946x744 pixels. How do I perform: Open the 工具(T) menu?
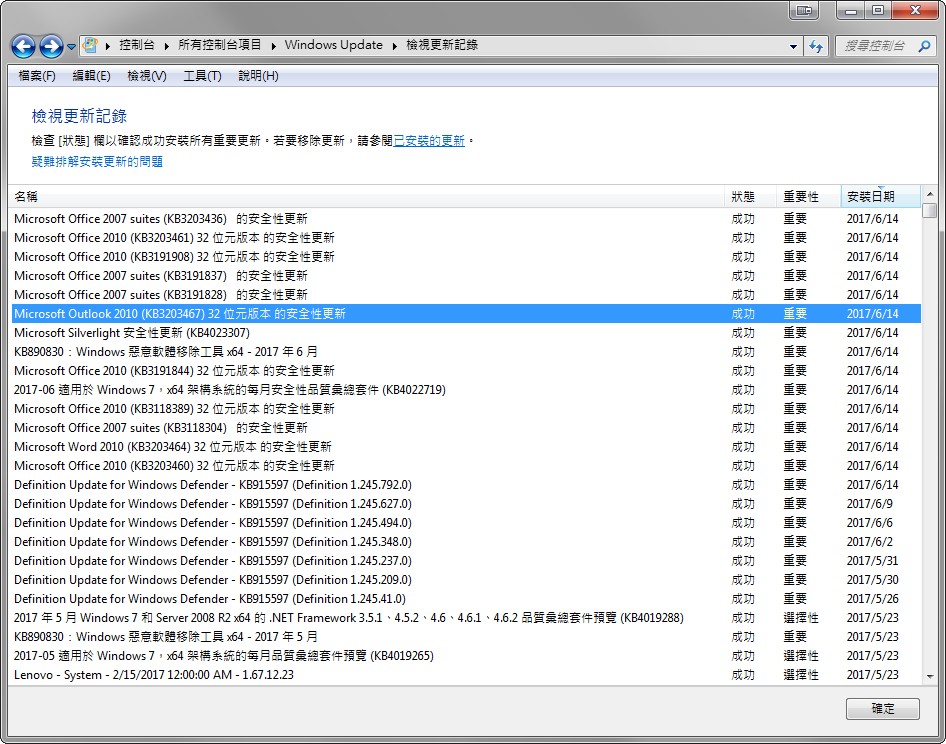(202, 76)
